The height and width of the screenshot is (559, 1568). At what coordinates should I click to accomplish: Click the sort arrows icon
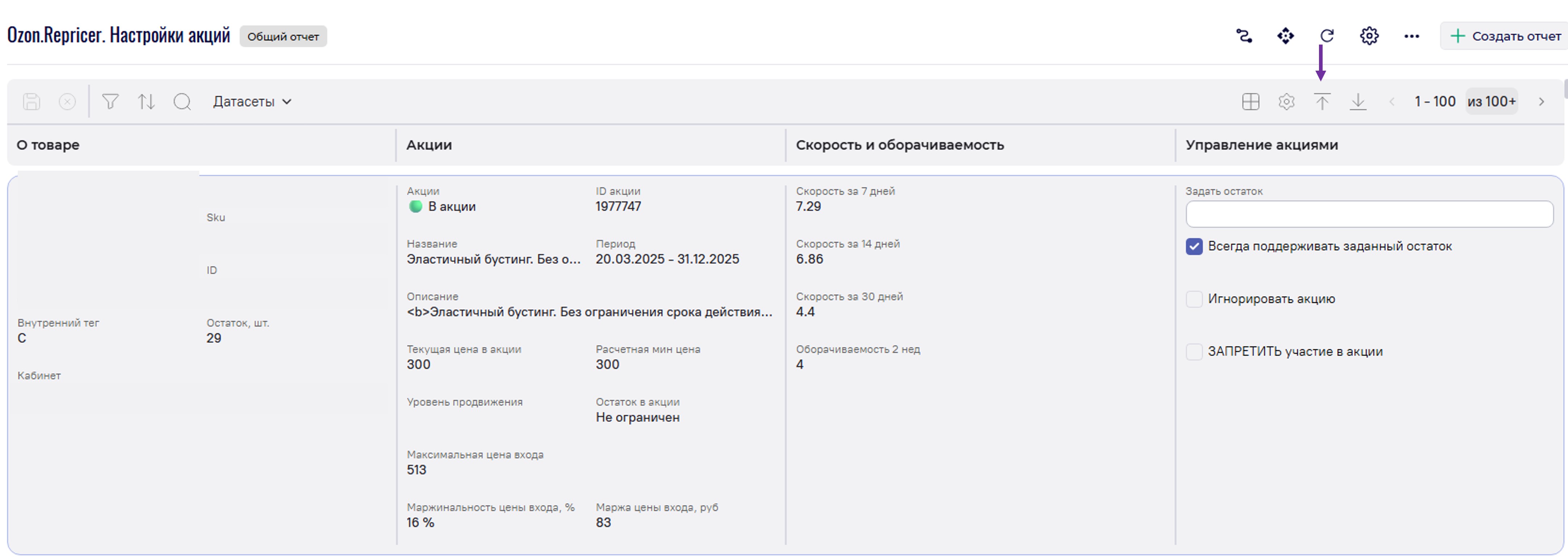(146, 101)
